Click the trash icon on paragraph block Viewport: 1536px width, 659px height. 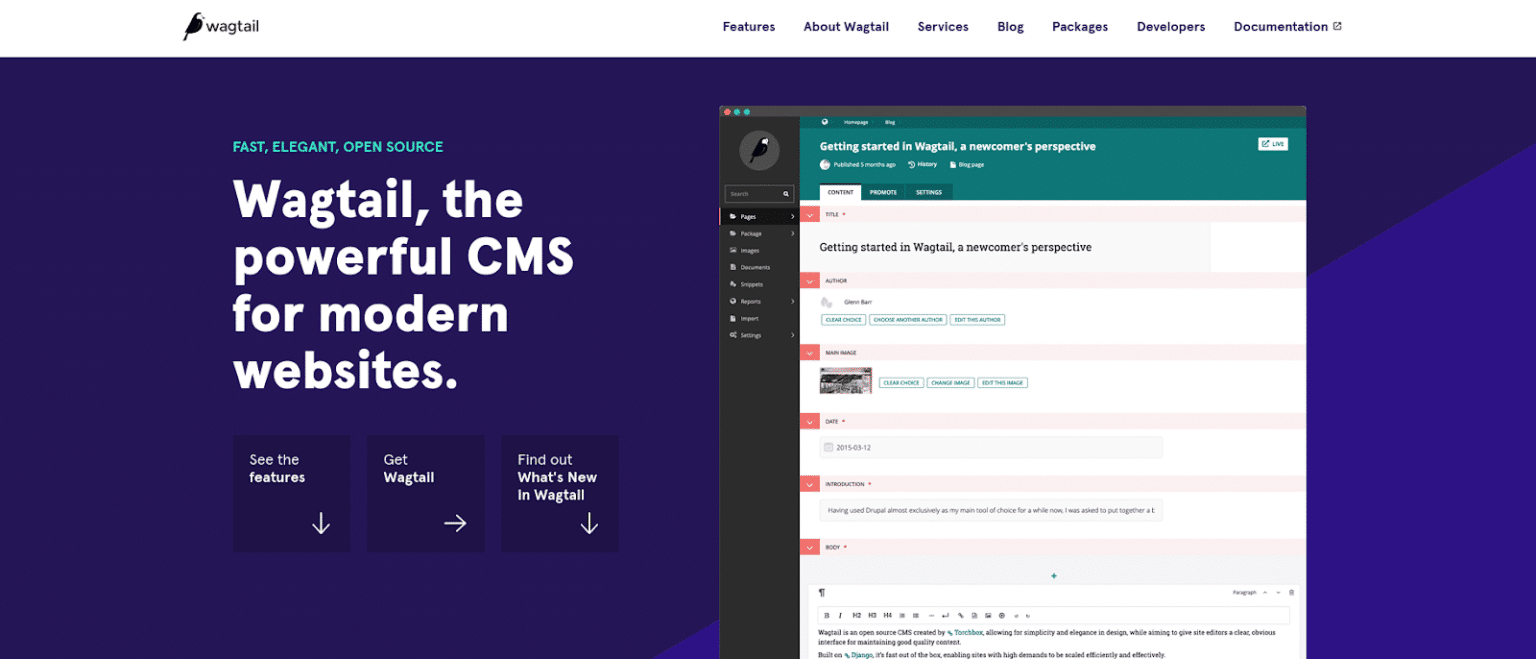coord(1291,592)
